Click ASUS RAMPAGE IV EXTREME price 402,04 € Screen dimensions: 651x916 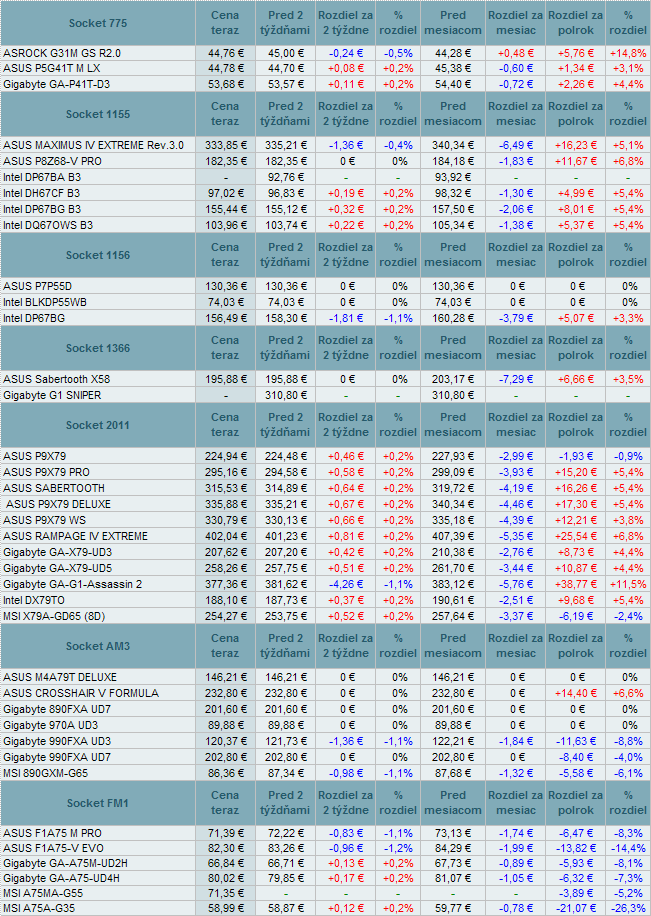pos(226,536)
